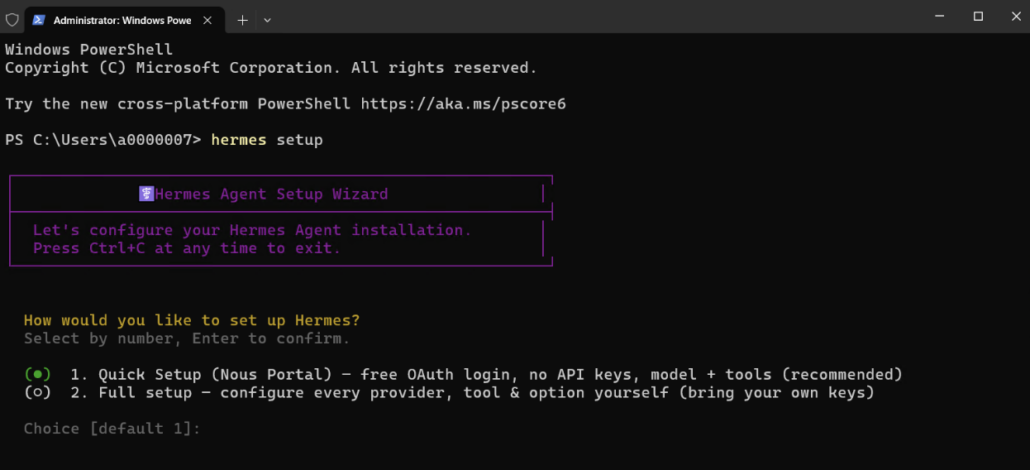Open the aka.ms/pscore6 link

click(463, 104)
